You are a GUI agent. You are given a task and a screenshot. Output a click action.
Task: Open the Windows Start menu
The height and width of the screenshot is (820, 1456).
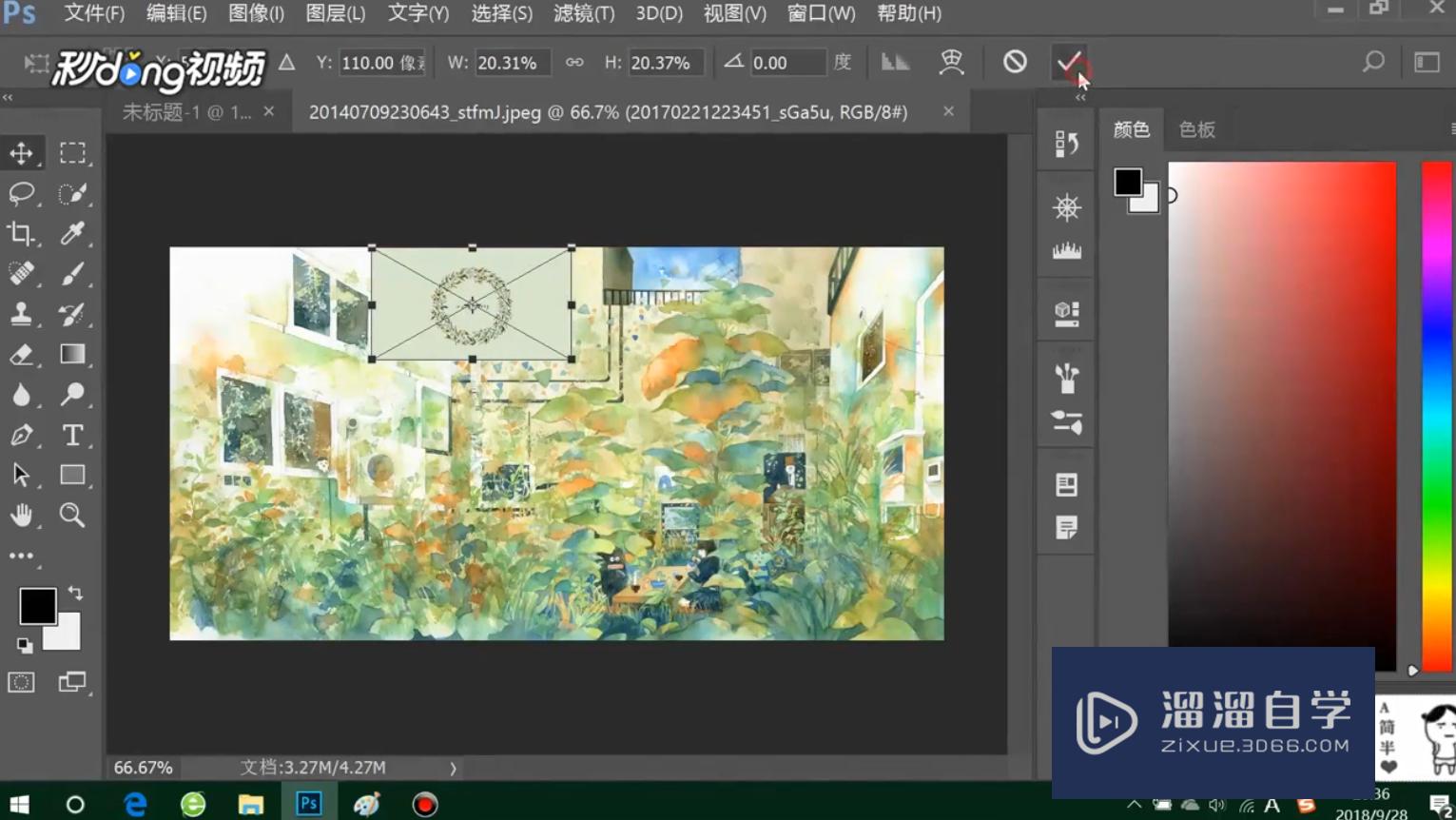[x=19, y=804]
